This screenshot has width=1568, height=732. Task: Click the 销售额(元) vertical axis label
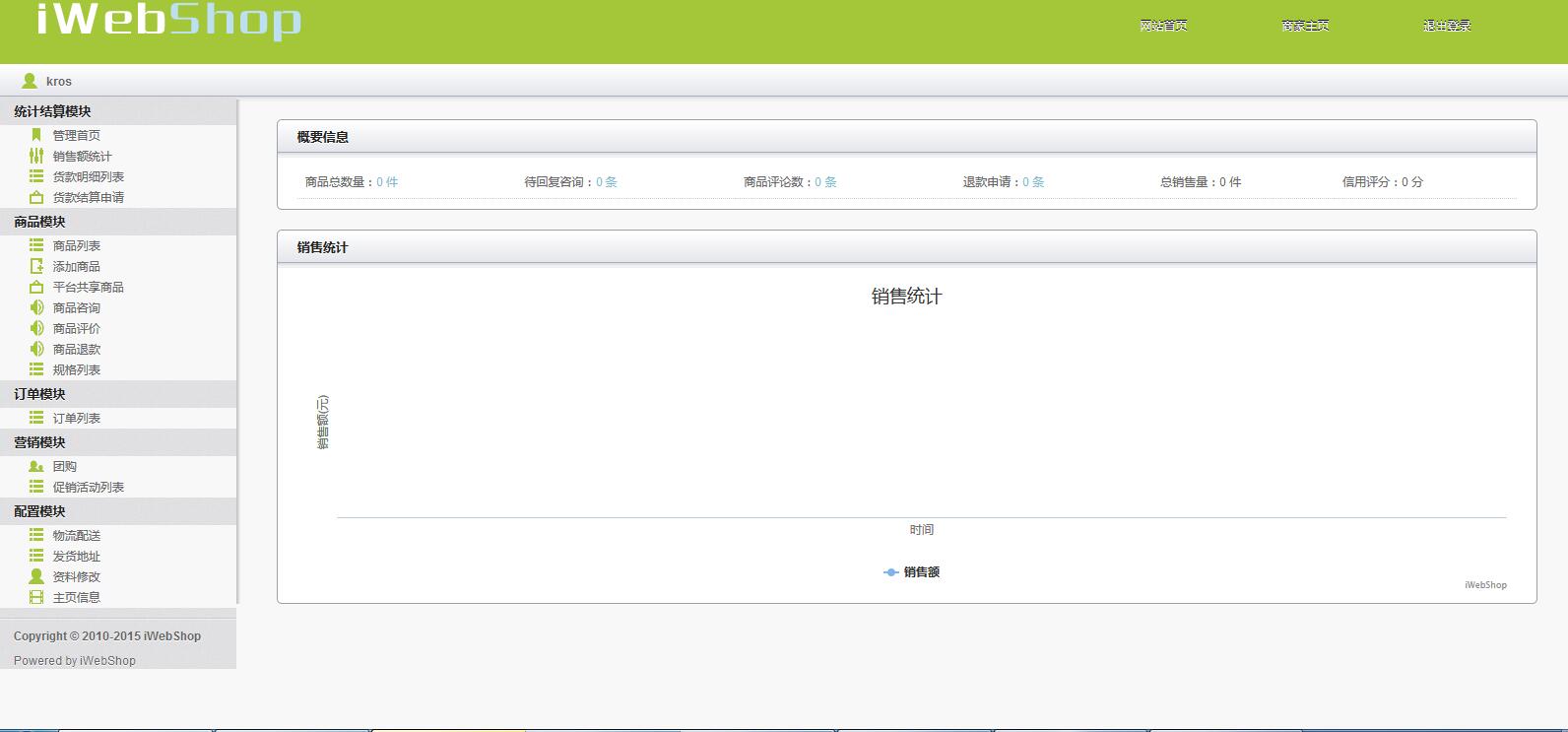pos(323,423)
